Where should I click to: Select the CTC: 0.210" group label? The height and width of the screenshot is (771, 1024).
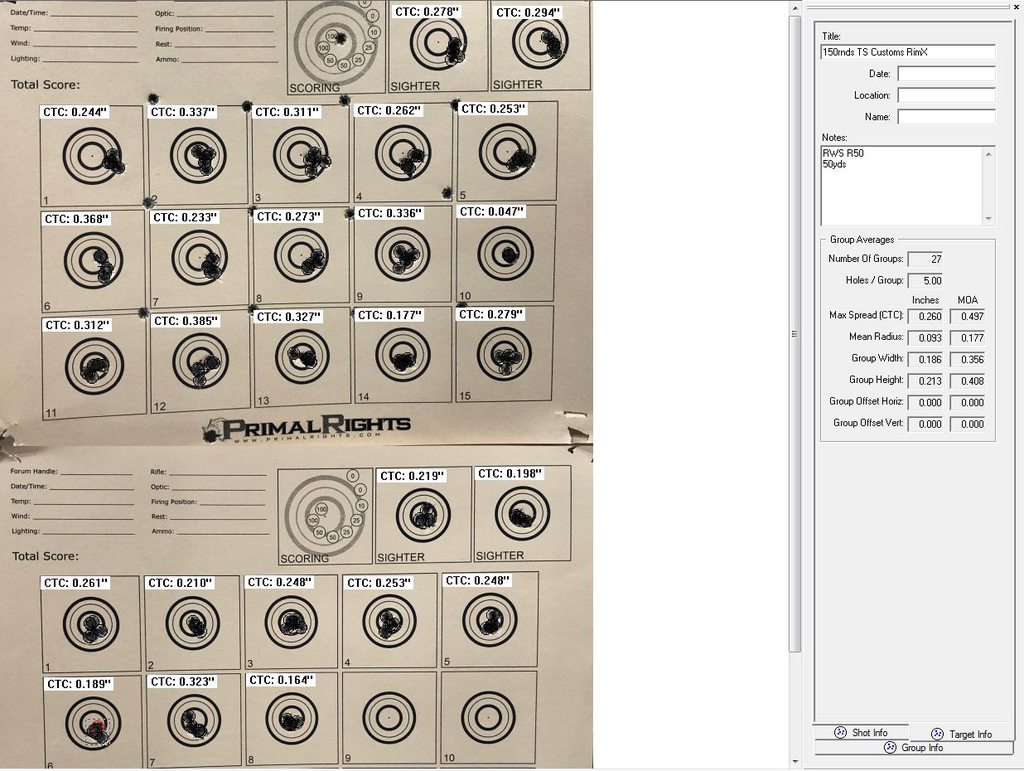pyautogui.click(x=180, y=583)
